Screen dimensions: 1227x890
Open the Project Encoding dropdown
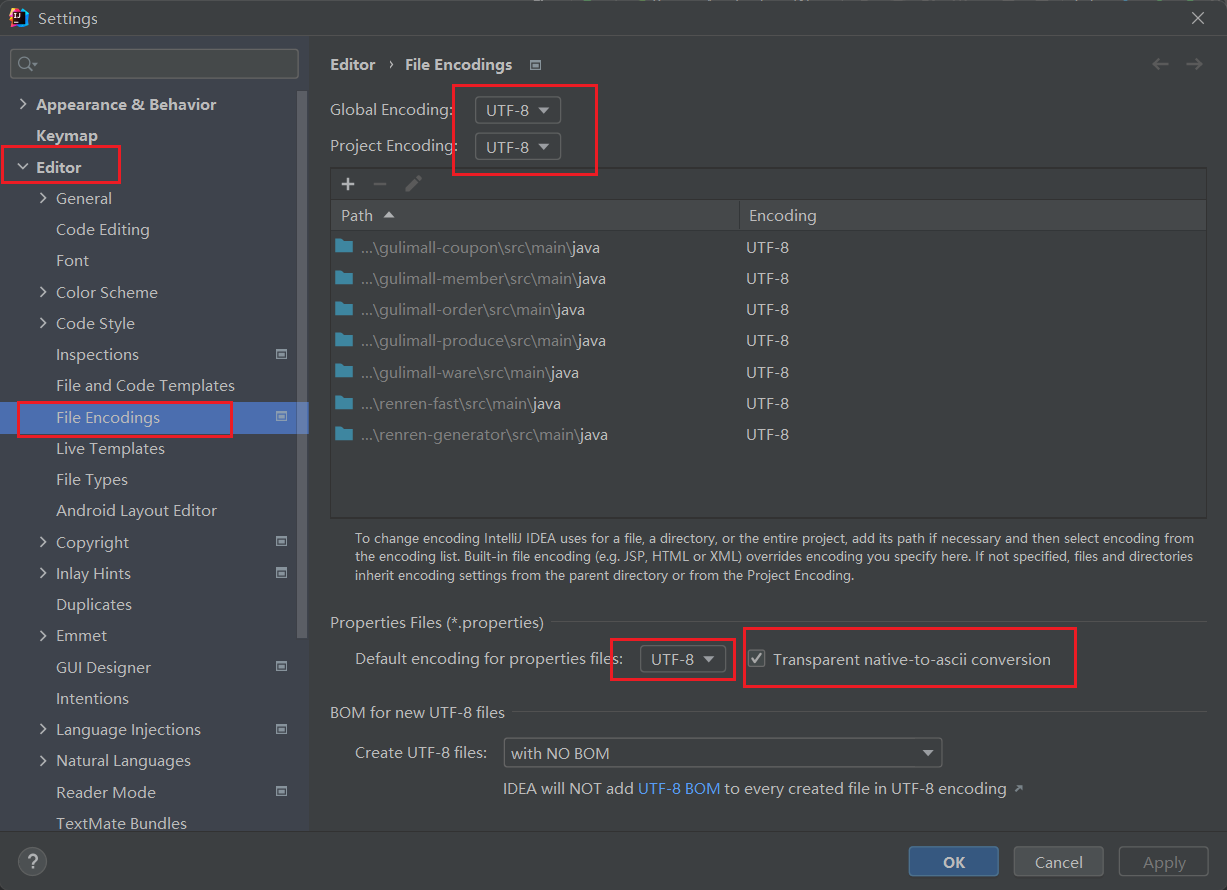coord(517,147)
